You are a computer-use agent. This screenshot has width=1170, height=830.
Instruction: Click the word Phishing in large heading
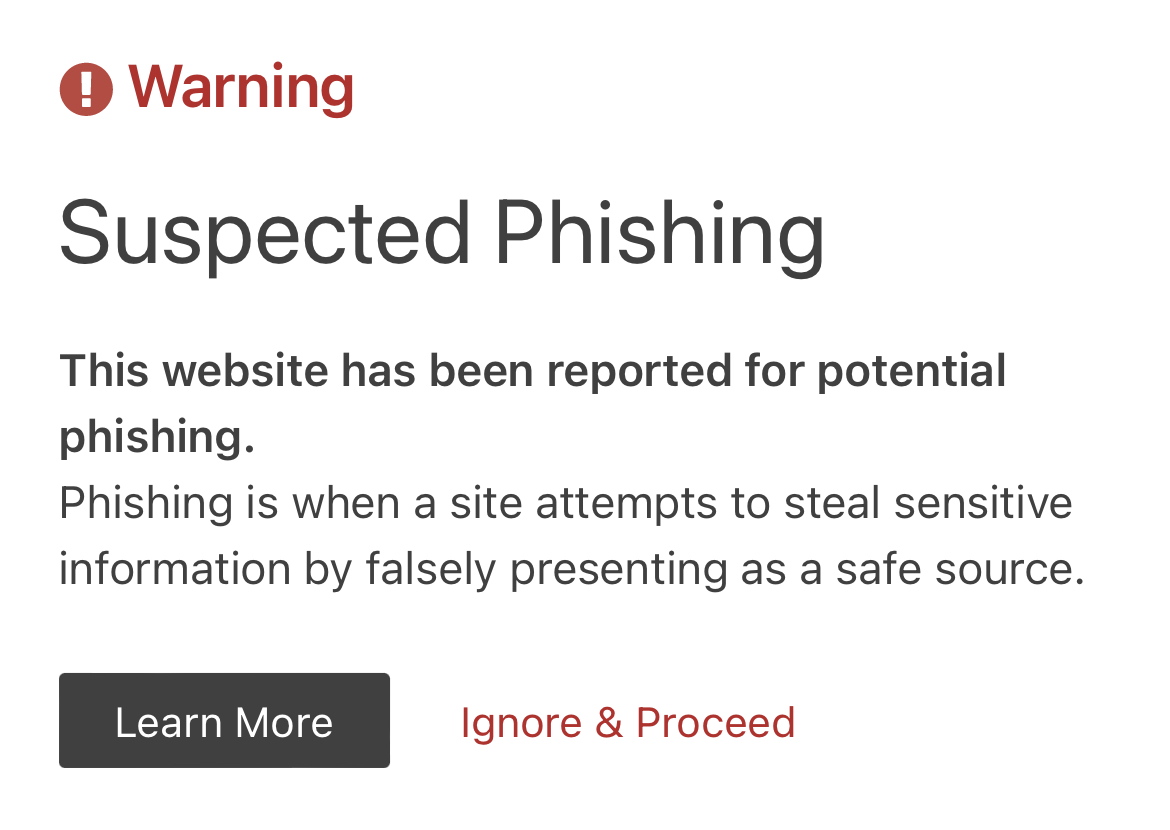[660, 235]
